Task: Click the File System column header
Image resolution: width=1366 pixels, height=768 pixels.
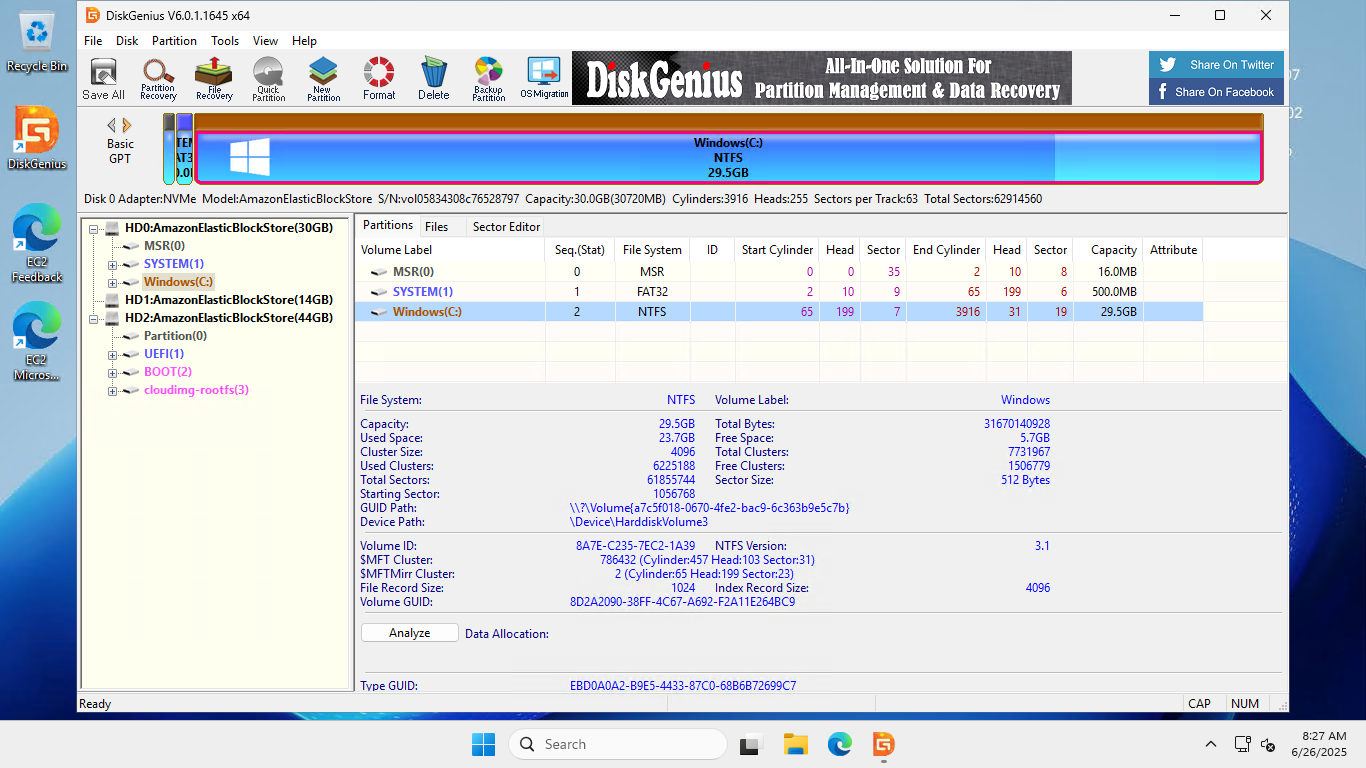Action: click(652, 250)
